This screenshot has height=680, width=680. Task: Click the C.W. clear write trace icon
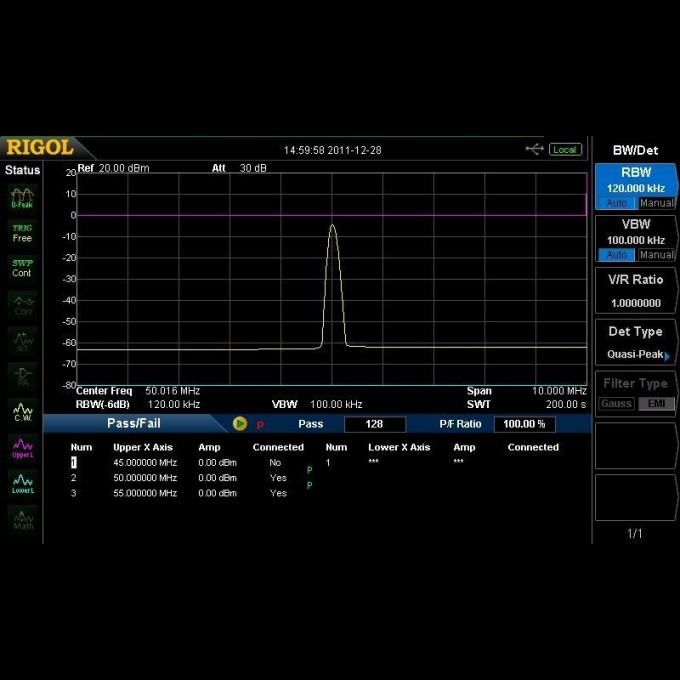point(22,411)
